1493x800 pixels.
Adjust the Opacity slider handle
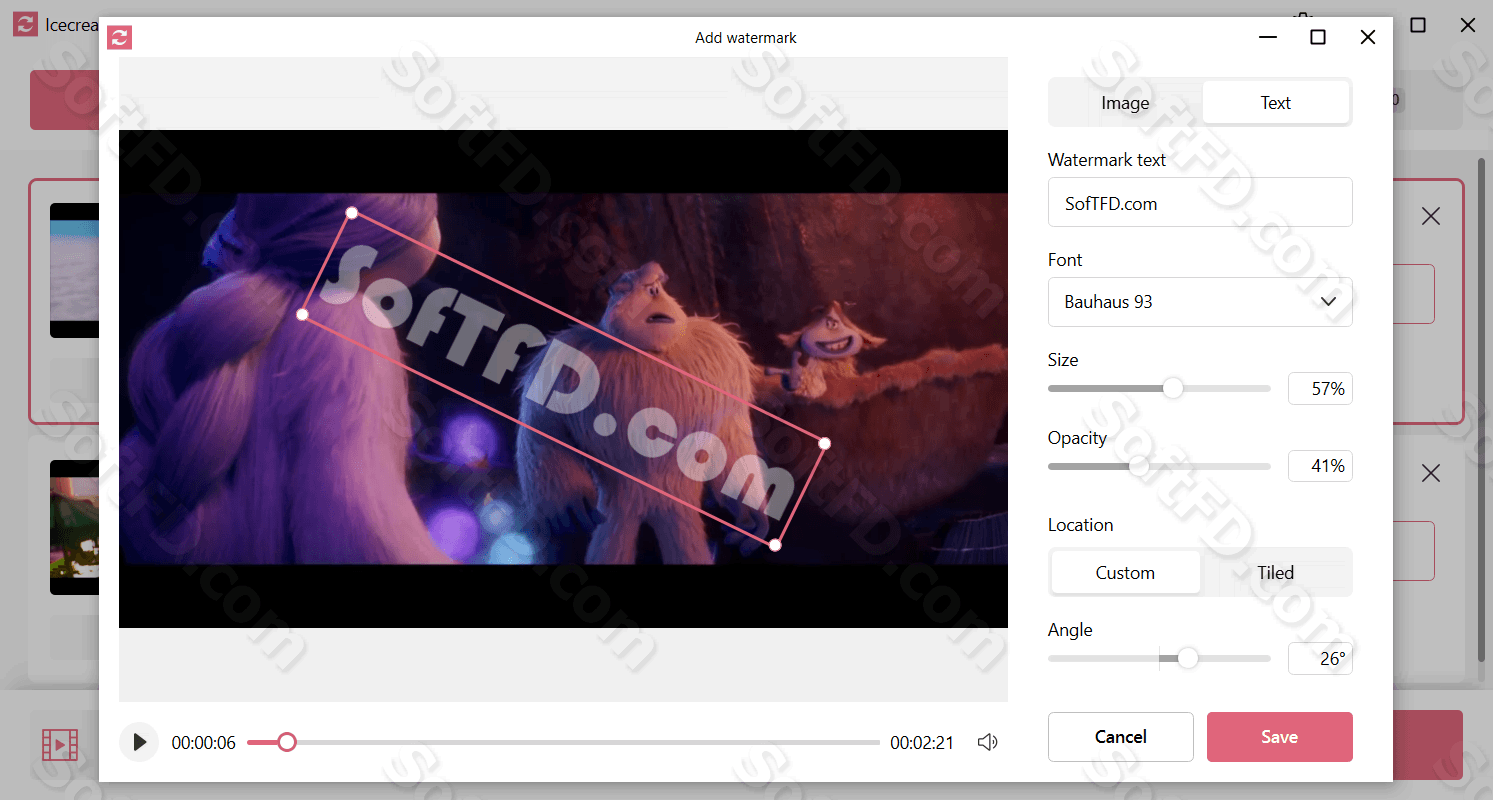1139,466
